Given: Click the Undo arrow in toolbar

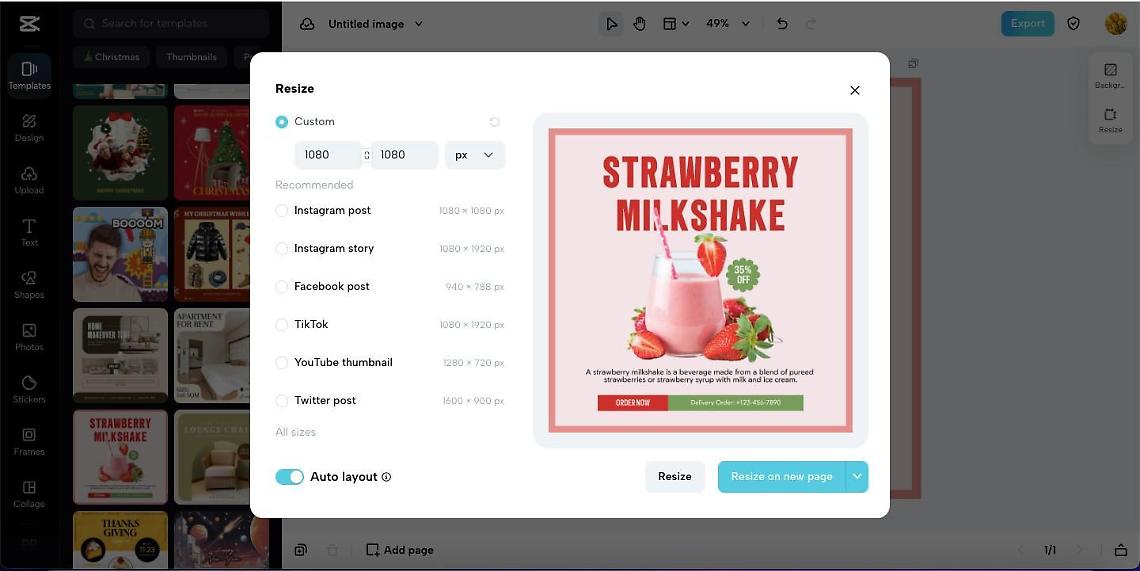Looking at the screenshot, I should 782,24.
